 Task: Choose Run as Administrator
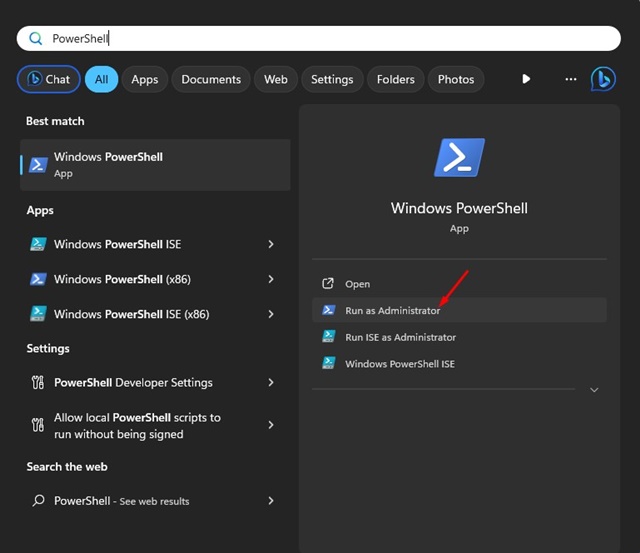pos(392,310)
